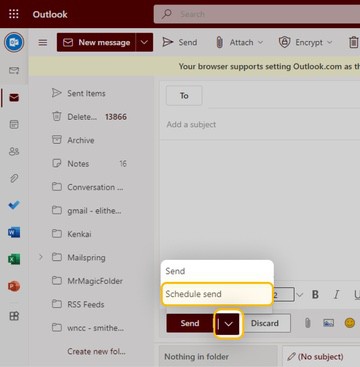This screenshot has height=367, width=360.
Task: Insert pictures inline icon
Action: point(329,323)
